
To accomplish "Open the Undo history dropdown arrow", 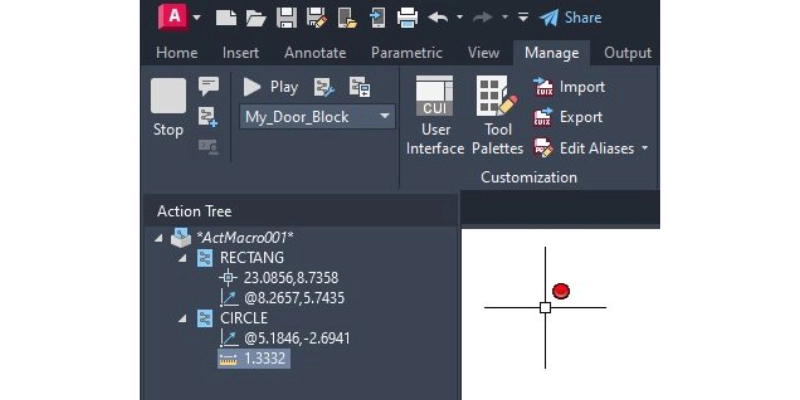I will click(459, 17).
